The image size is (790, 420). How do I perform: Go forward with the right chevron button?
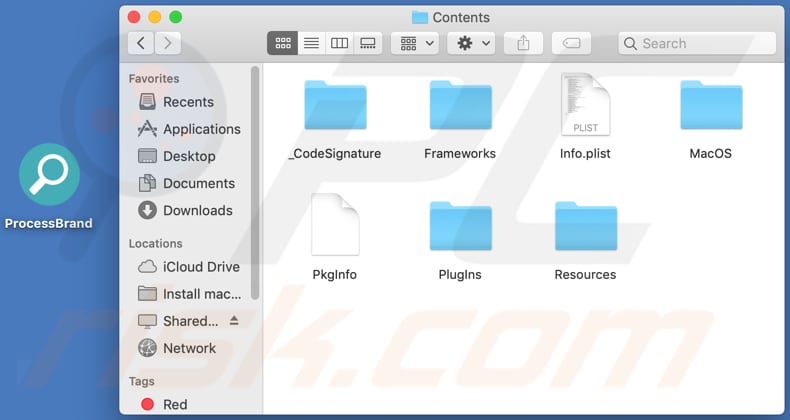[x=168, y=43]
